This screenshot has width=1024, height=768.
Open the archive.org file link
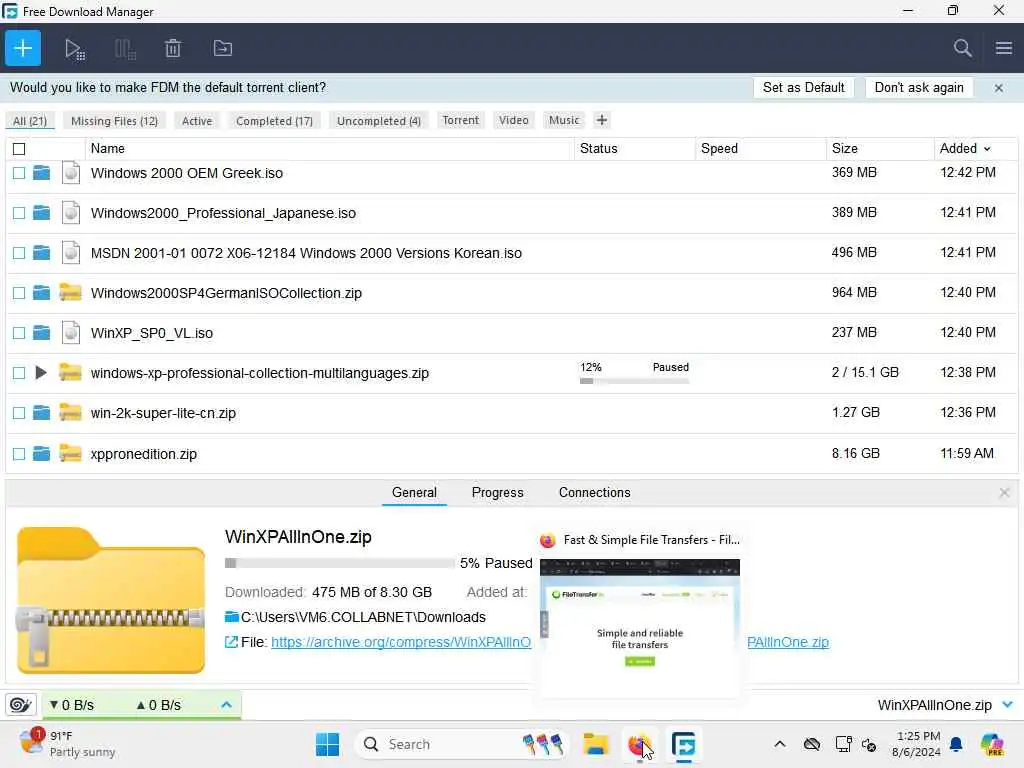400,642
